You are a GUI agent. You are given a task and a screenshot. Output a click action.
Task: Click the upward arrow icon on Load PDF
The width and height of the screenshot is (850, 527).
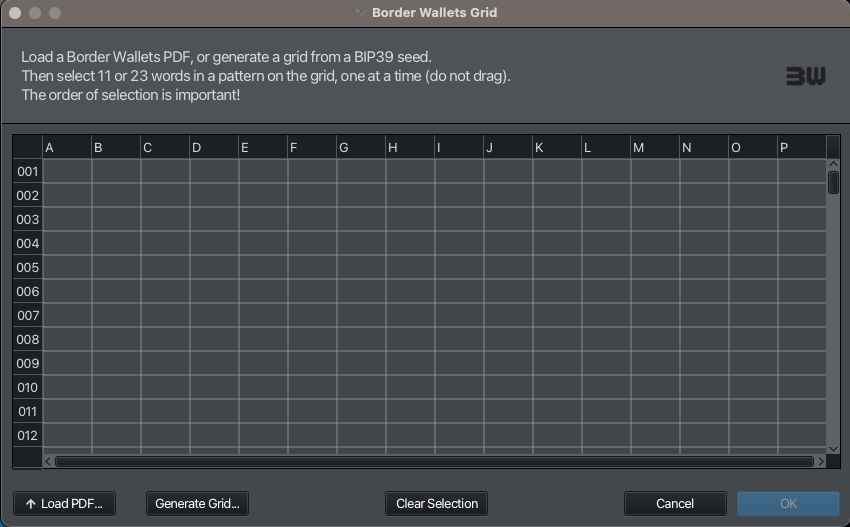tap(31, 504)
